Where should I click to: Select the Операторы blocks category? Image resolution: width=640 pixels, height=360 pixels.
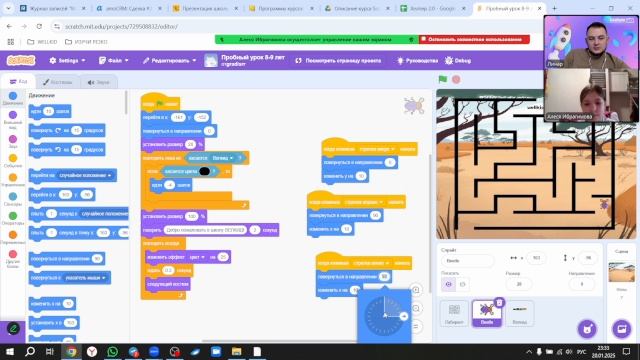pos(13,218)
